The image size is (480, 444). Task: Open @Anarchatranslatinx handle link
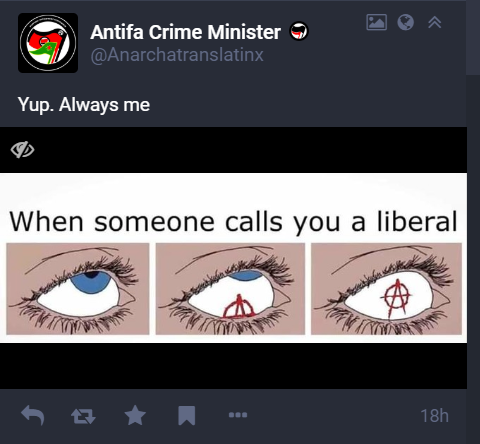point(177,54)
